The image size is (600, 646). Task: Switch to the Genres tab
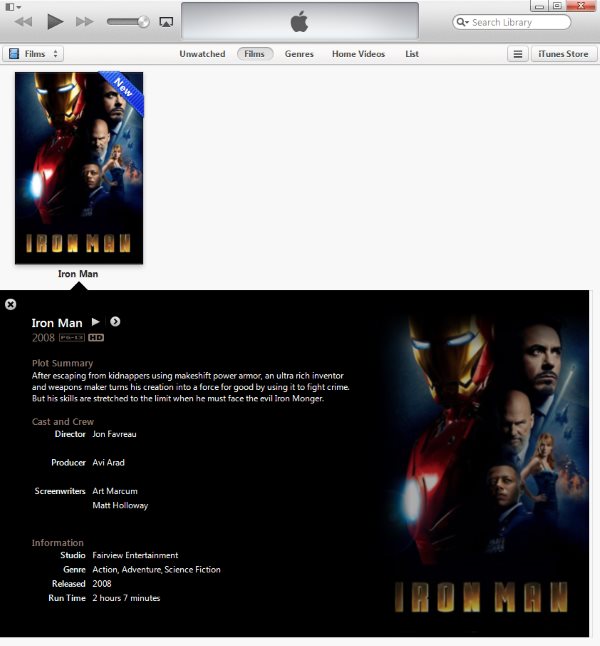point(299,54)
